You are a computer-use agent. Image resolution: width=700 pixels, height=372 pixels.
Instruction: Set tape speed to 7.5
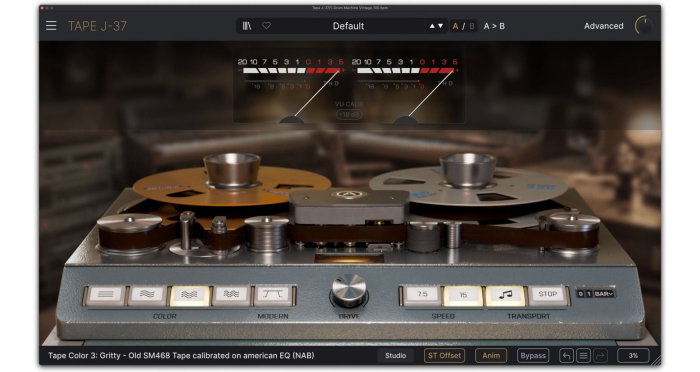coord(422,295)
